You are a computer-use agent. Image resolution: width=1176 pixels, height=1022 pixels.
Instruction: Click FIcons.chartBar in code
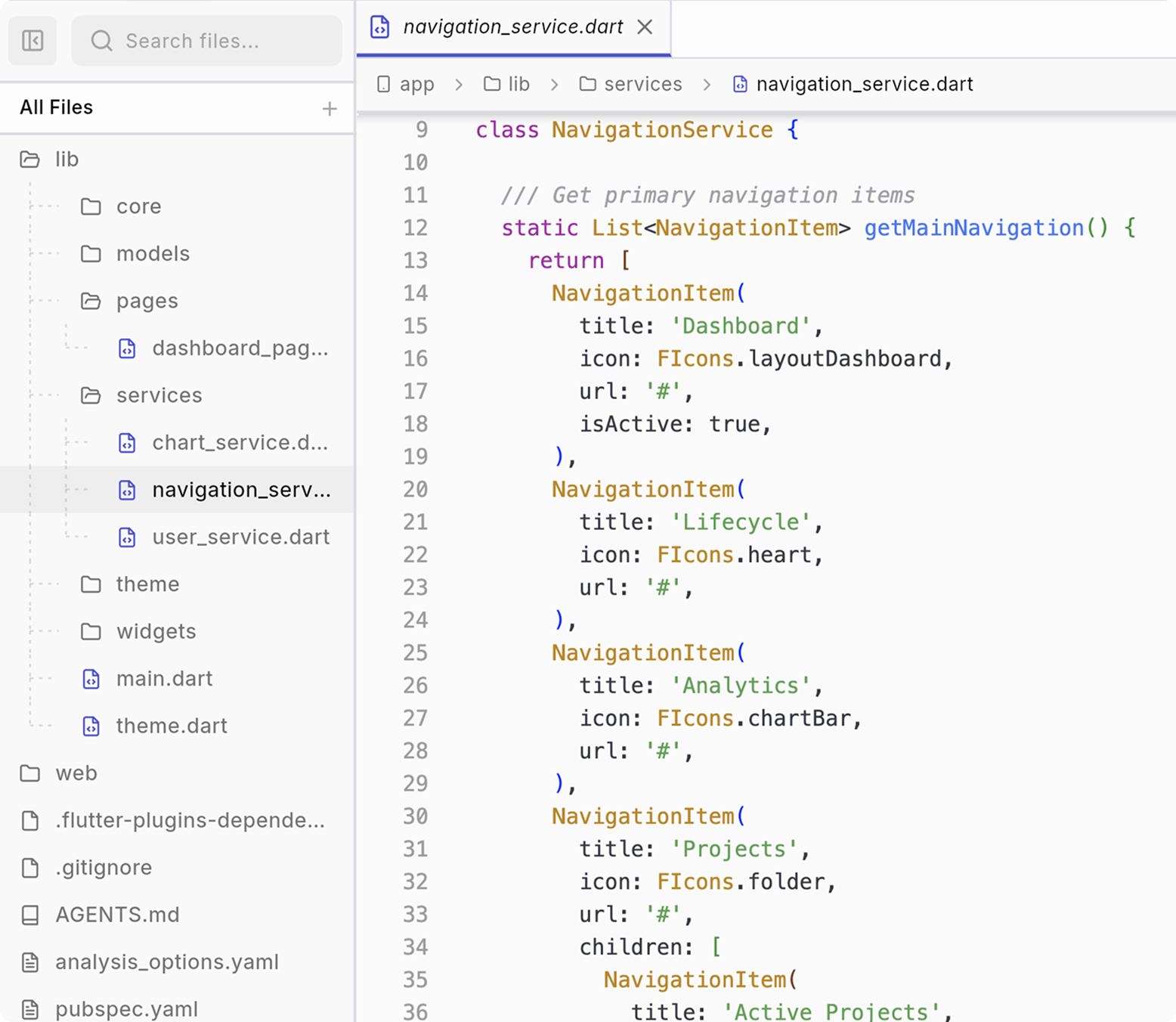click(754, 717)
